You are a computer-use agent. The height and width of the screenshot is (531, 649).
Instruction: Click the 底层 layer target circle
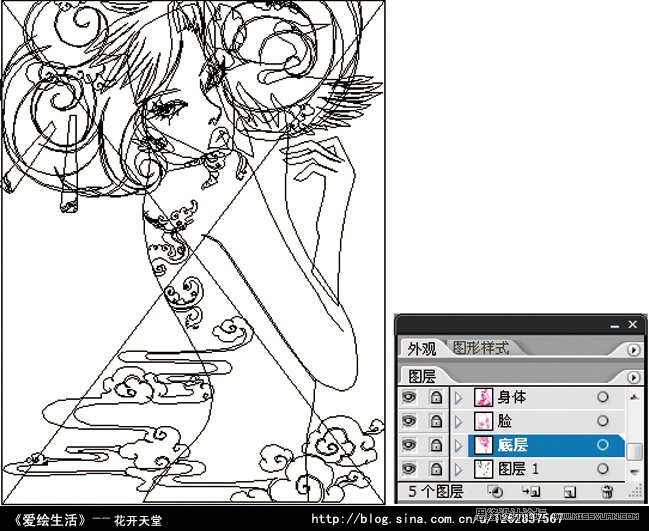click(x=603, y=445)
